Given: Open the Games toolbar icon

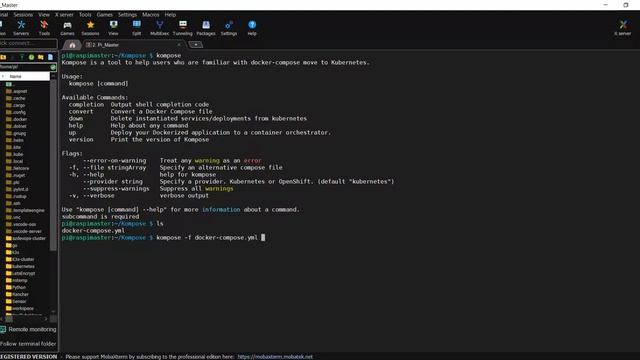Looking at the screenshot, I should tap(67, 28).
